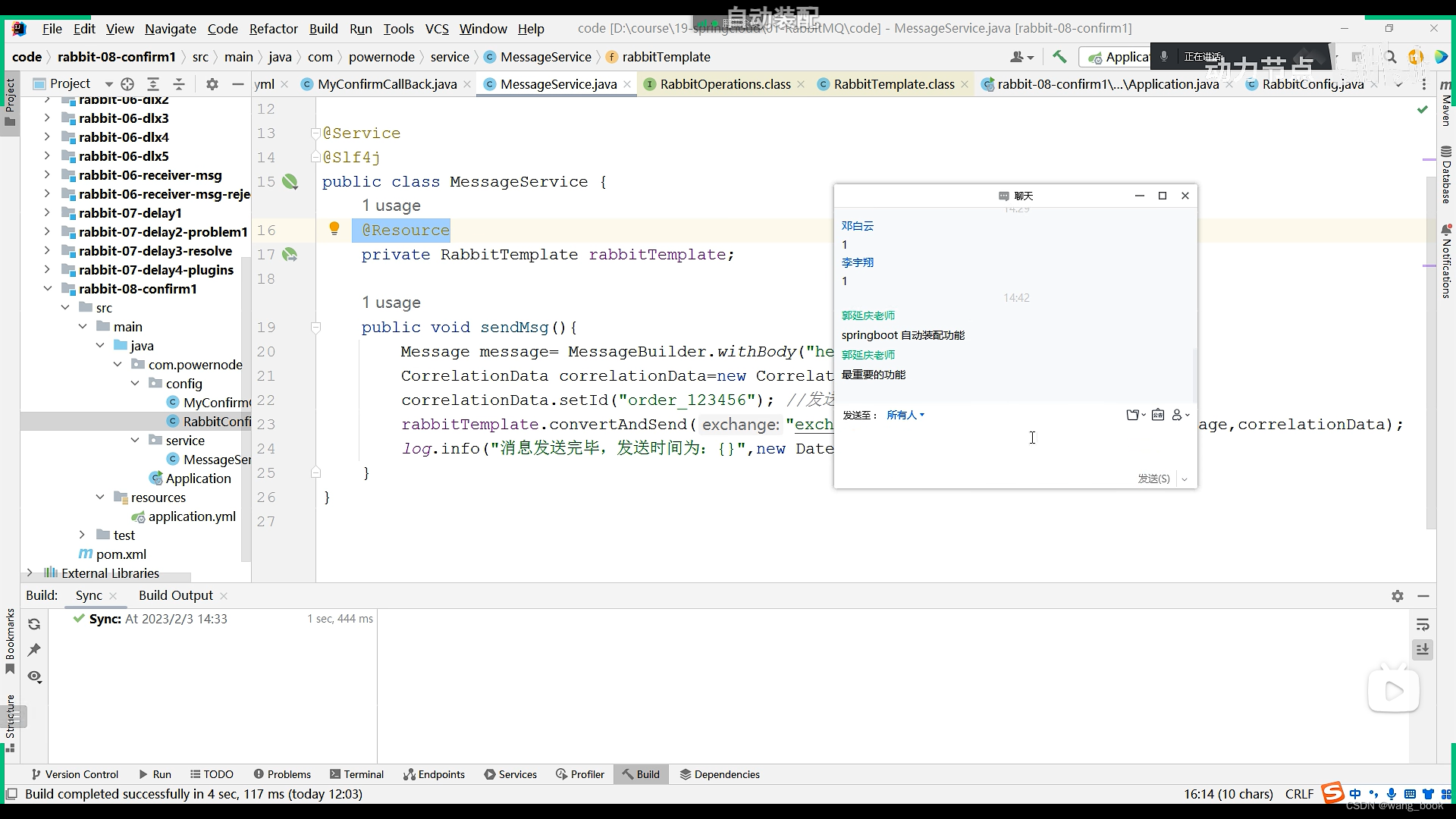Click the Build hammer icon in toolbar
Viewport: 1456px width, 819px height.
1059,57
